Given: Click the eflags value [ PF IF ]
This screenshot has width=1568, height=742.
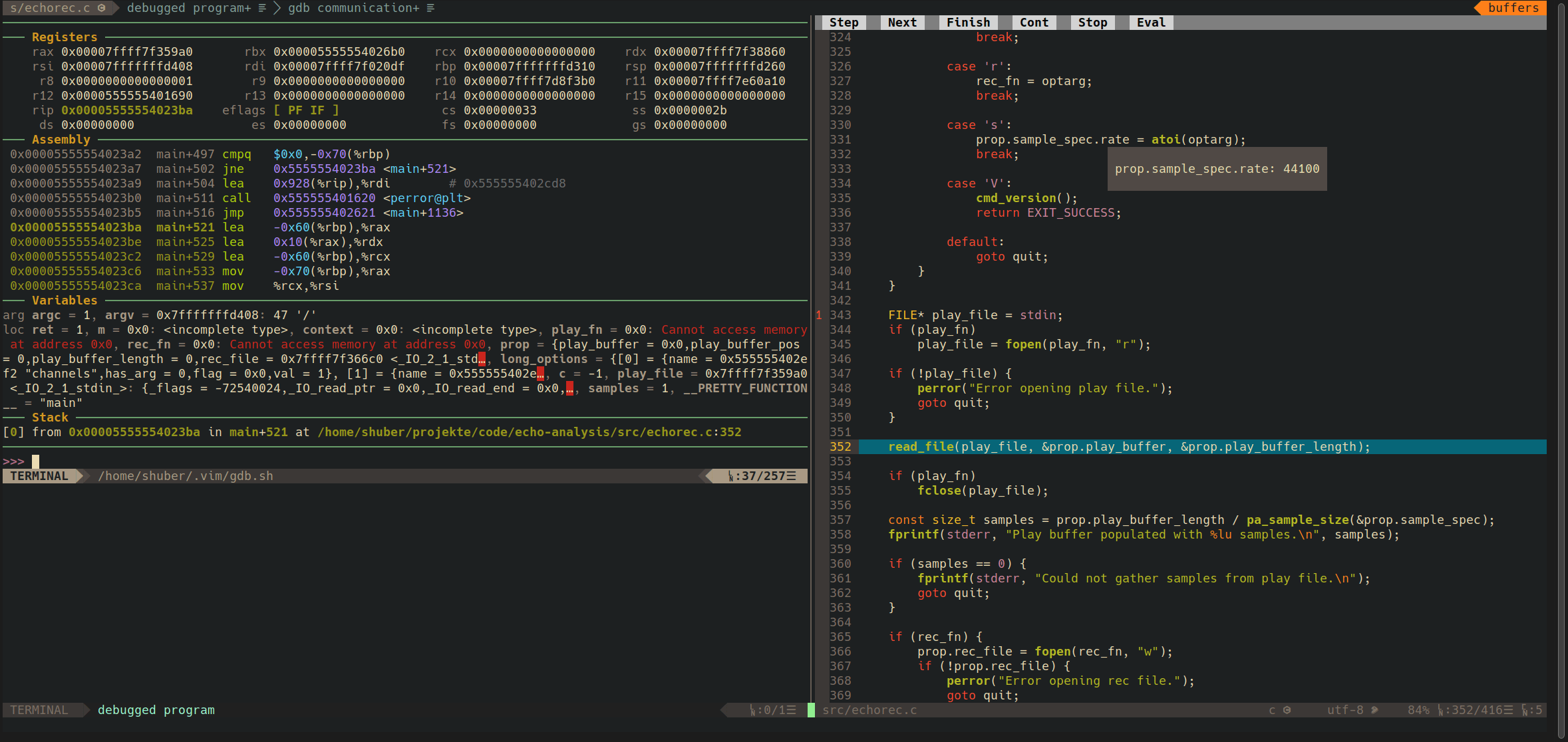Looking at the screenshot, I should click(306, 110).
